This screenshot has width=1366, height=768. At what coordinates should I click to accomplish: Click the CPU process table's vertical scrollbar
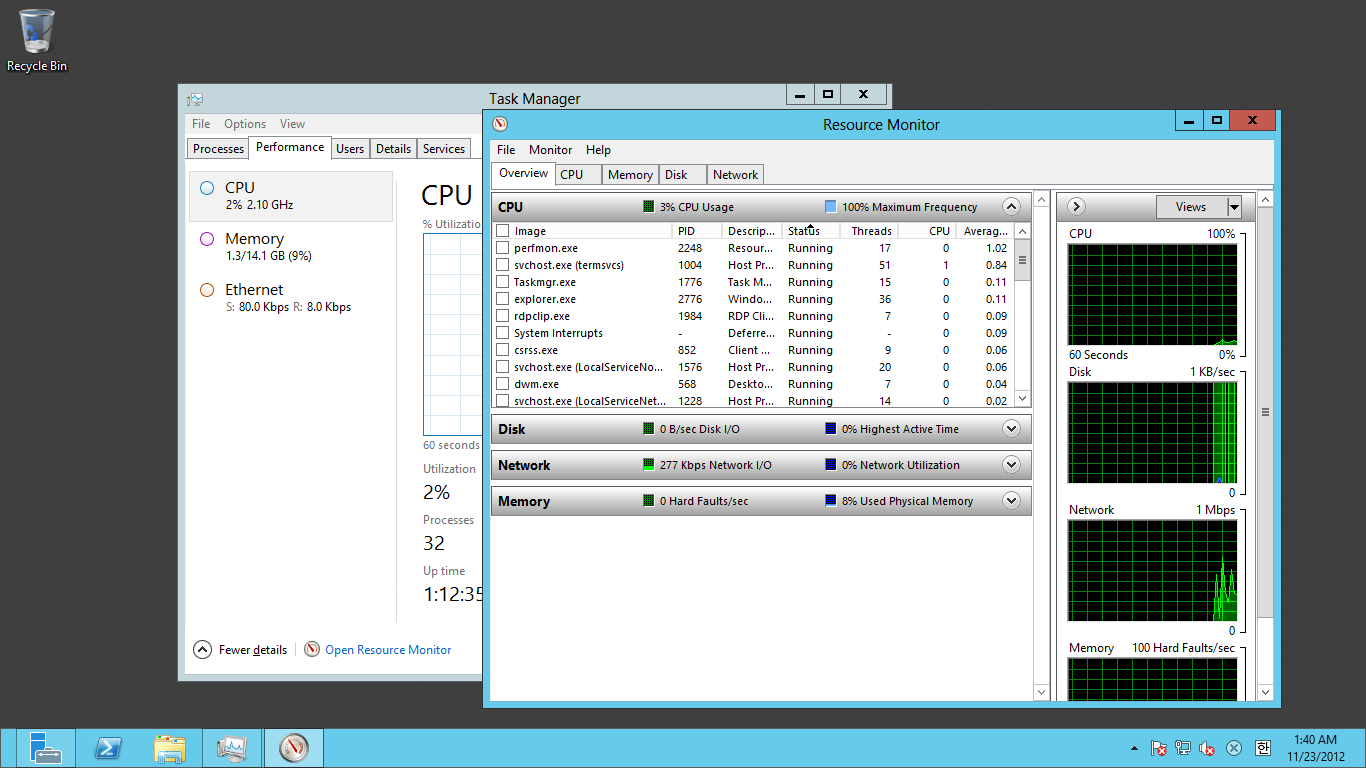coord(1022,315)
